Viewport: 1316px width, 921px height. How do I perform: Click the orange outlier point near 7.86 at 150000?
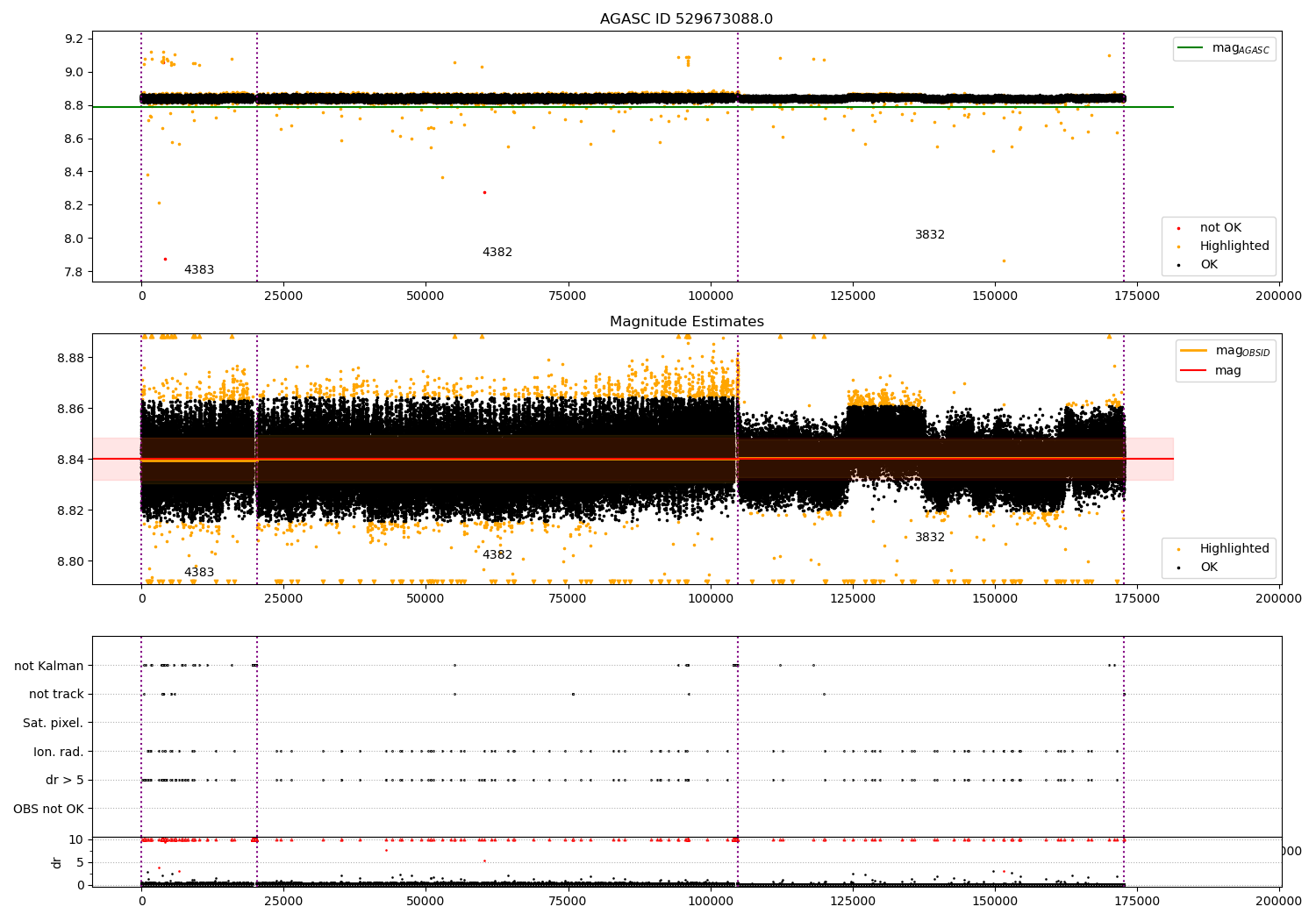pos(1005,261)
